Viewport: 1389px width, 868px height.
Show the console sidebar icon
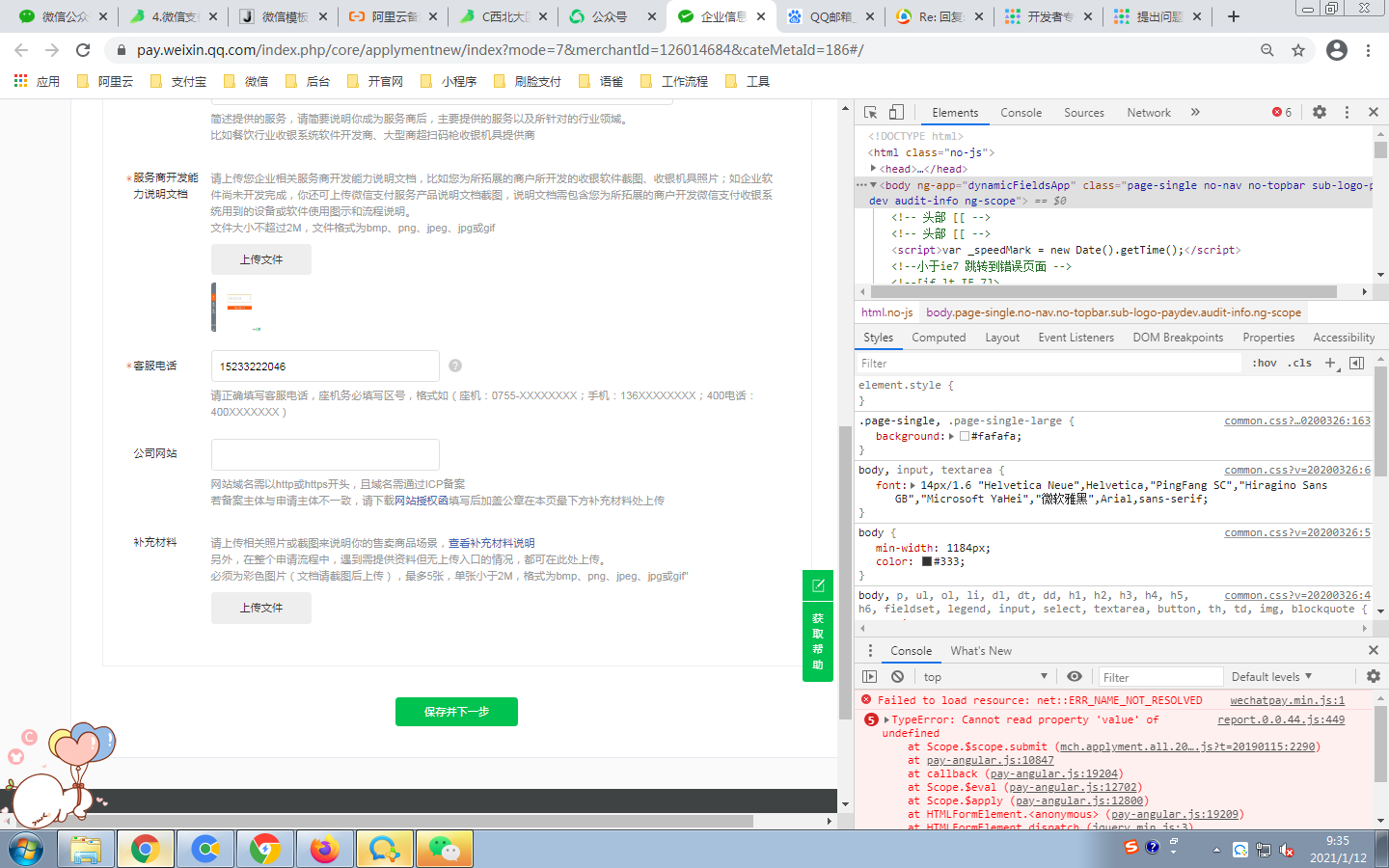tap(869, 677)
